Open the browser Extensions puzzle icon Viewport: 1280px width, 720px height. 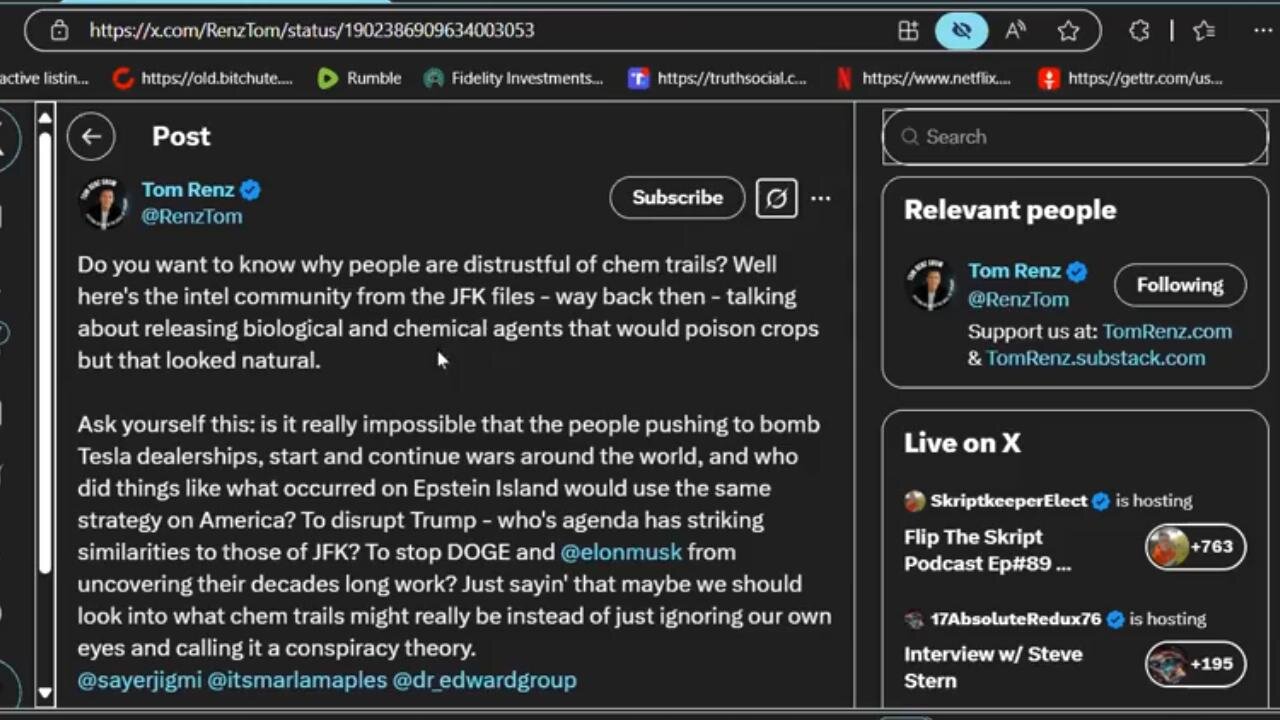(x=1139, y=30)
